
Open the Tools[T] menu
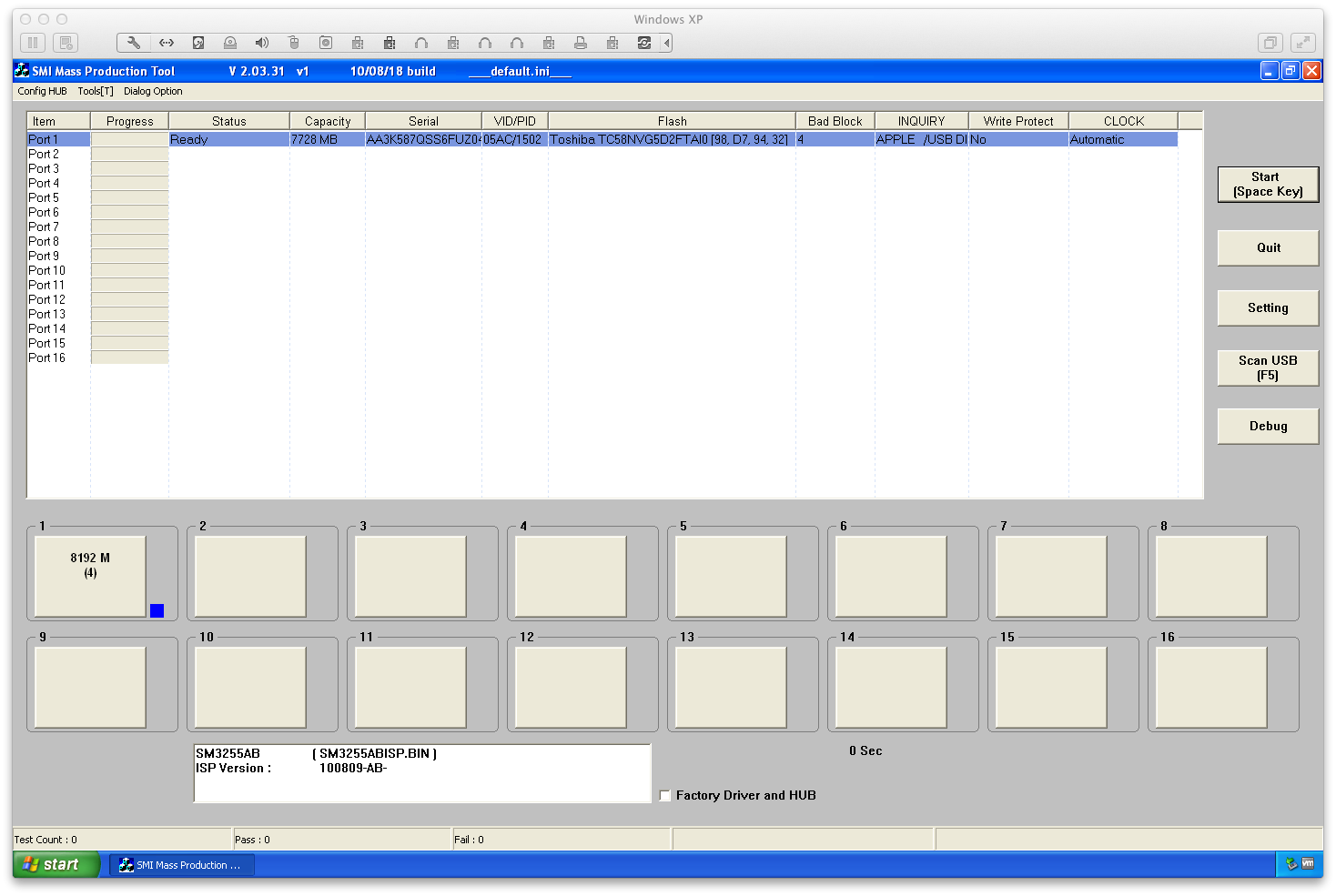(x=96, y=91)
